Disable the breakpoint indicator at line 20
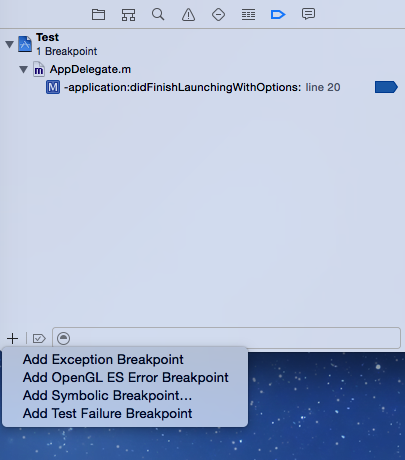 [386, 87]
